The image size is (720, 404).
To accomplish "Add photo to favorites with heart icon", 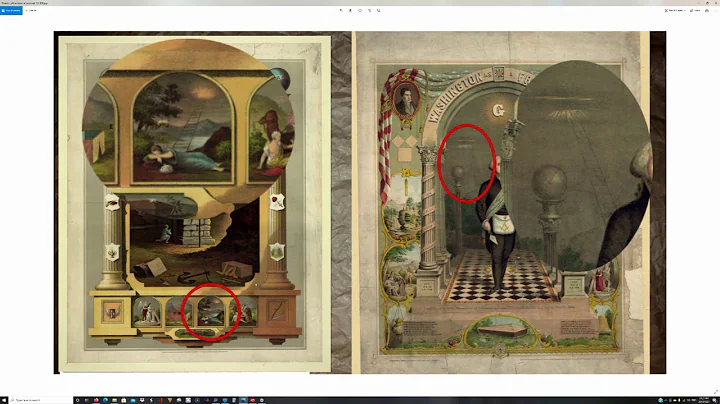I will tap(360, 10).
